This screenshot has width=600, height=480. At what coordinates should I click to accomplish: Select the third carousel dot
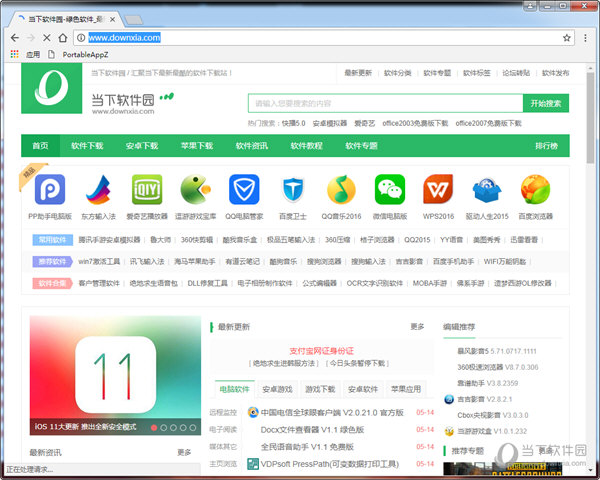[173, 428]
